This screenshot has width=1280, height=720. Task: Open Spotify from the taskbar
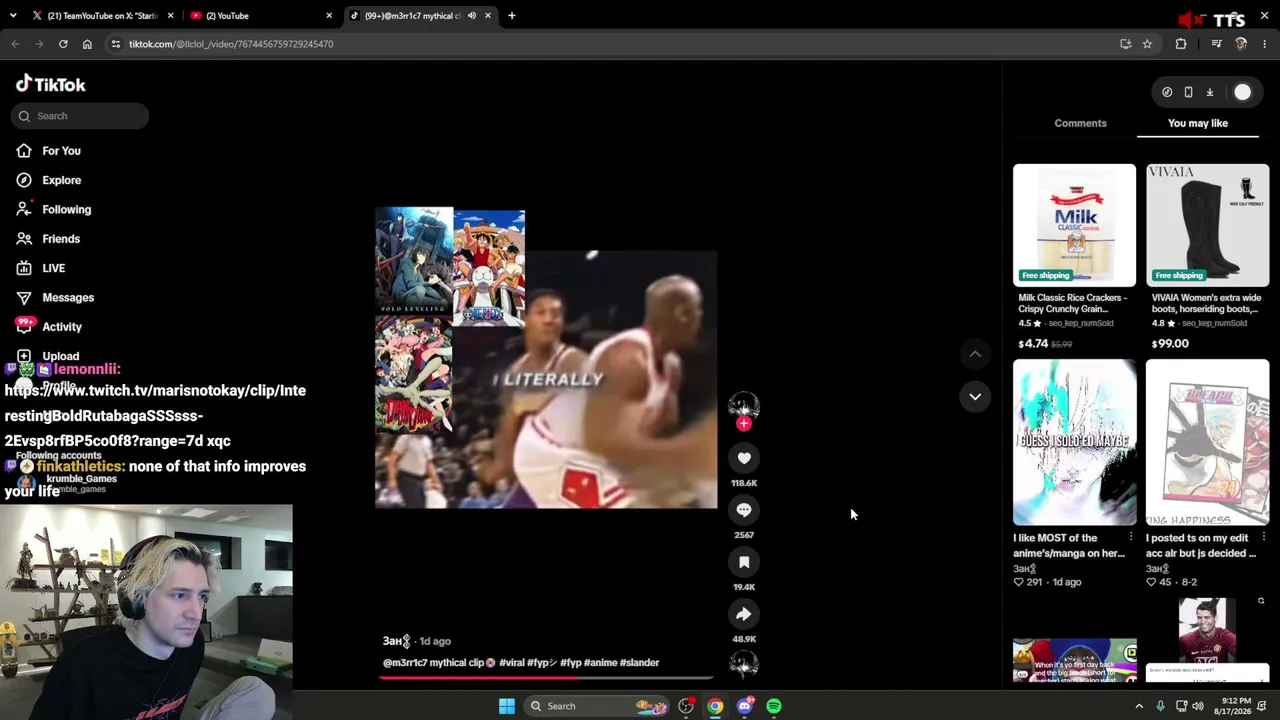point(774,706)
